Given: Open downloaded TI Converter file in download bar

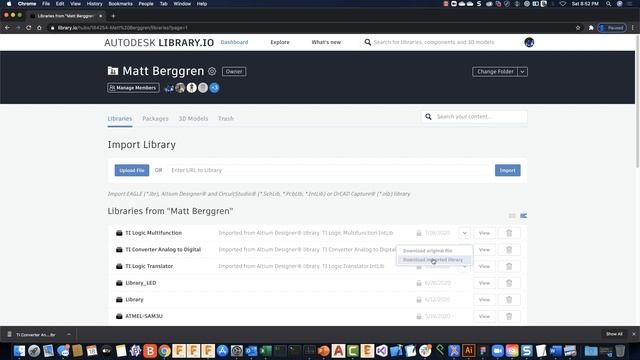Looking at the screenshot, I should (x=36, y=334).
